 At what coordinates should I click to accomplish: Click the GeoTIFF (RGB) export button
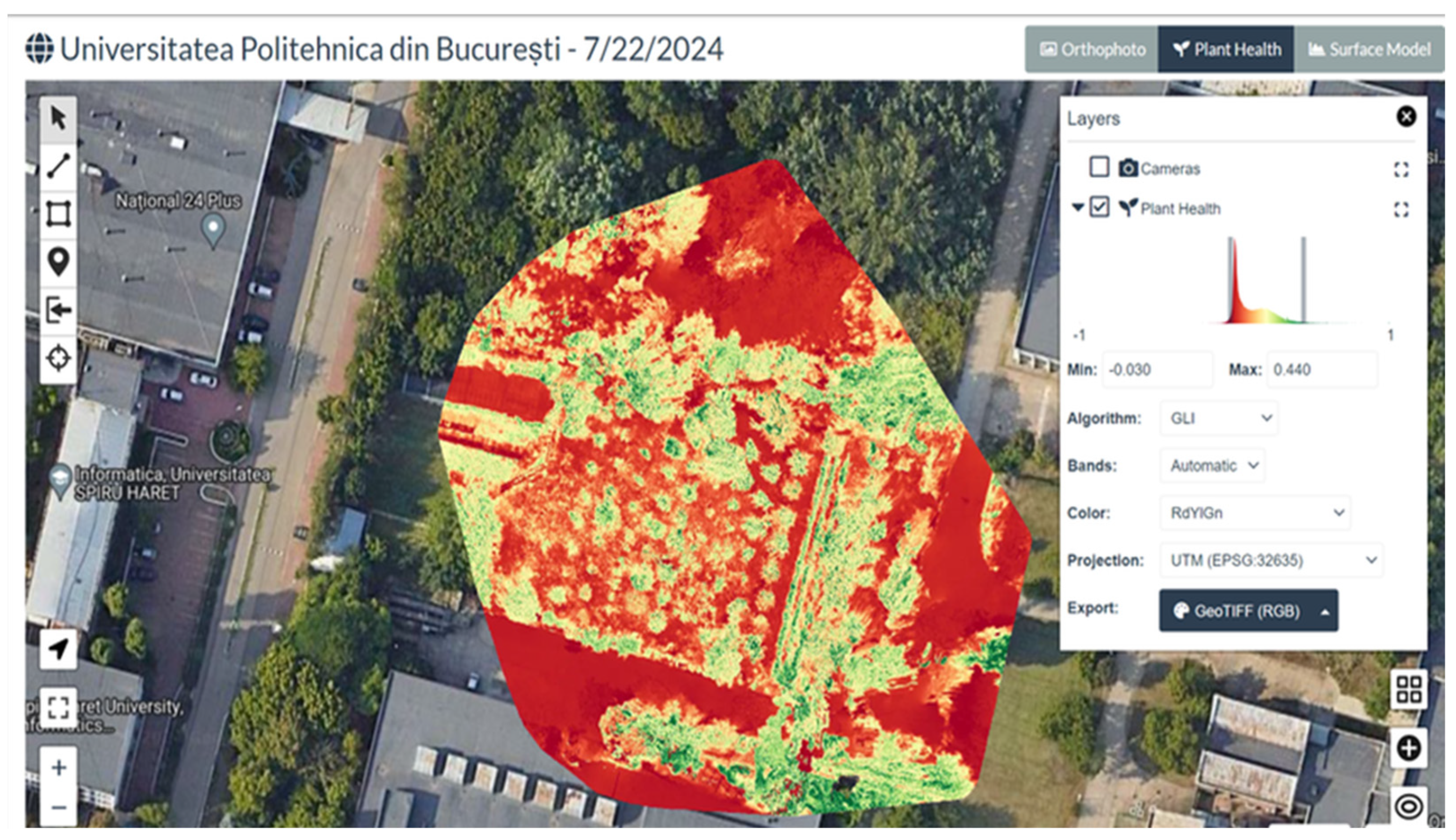[x=1238, y=611]
